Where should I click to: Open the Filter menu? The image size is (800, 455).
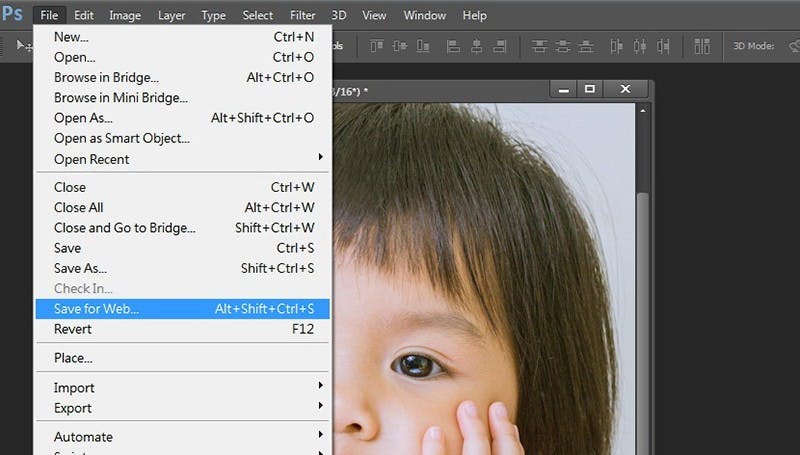tap(302, 15)
